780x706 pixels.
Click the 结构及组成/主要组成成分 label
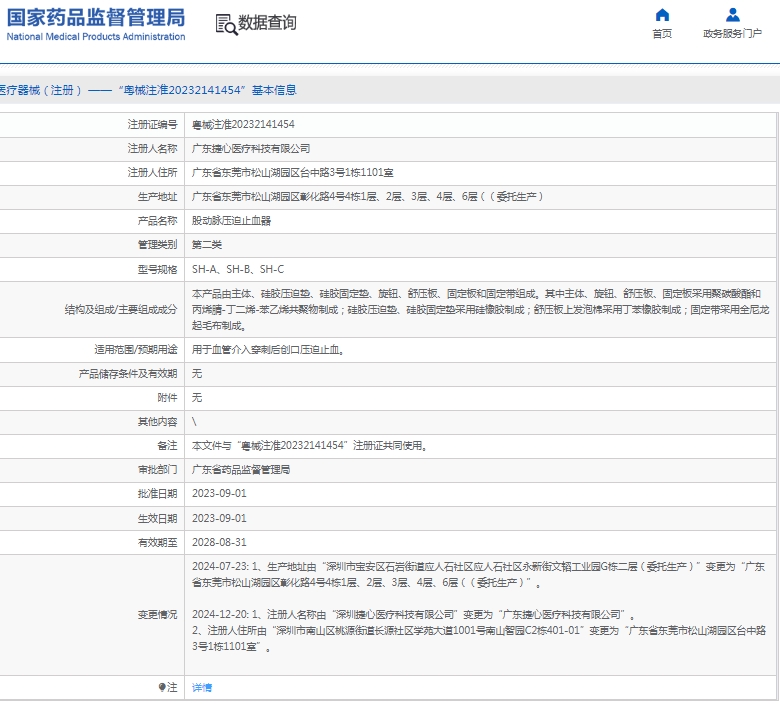tap(121, 309)
